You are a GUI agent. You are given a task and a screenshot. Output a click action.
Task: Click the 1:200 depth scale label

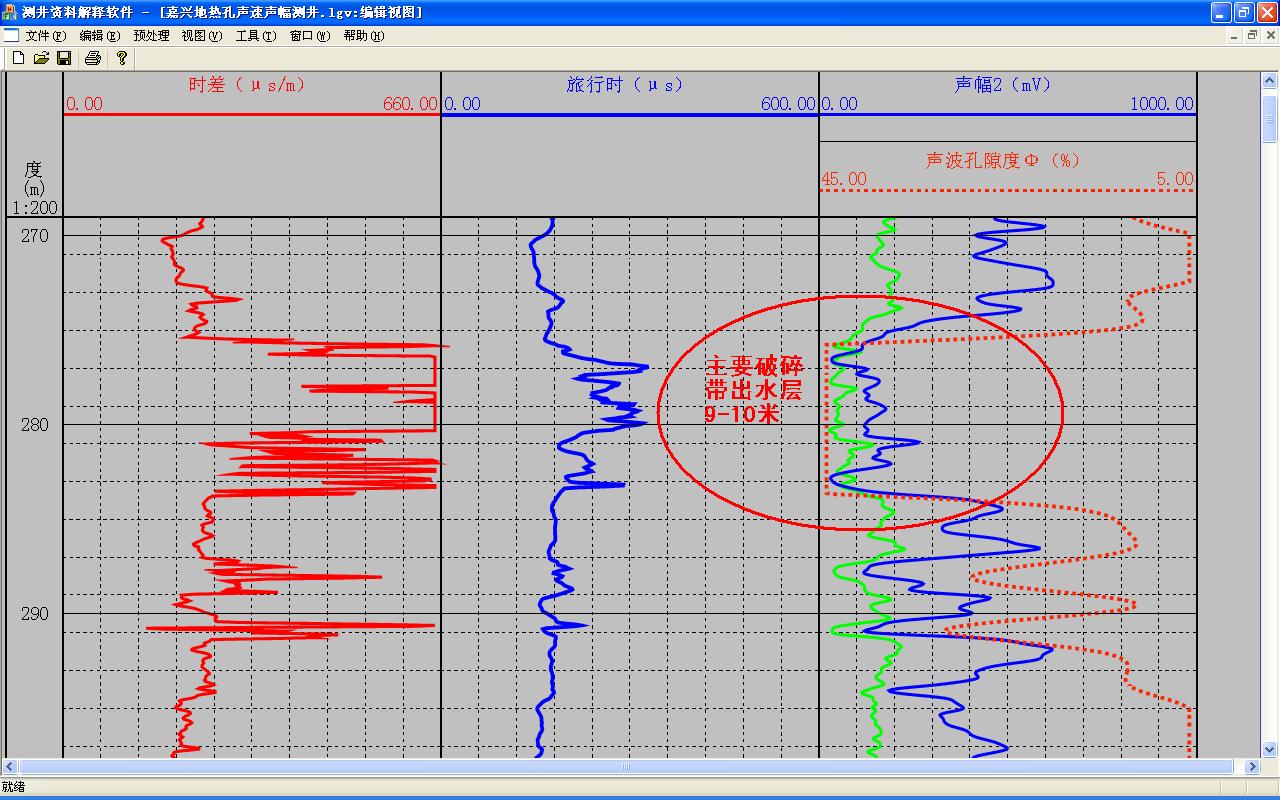point(35,208)
